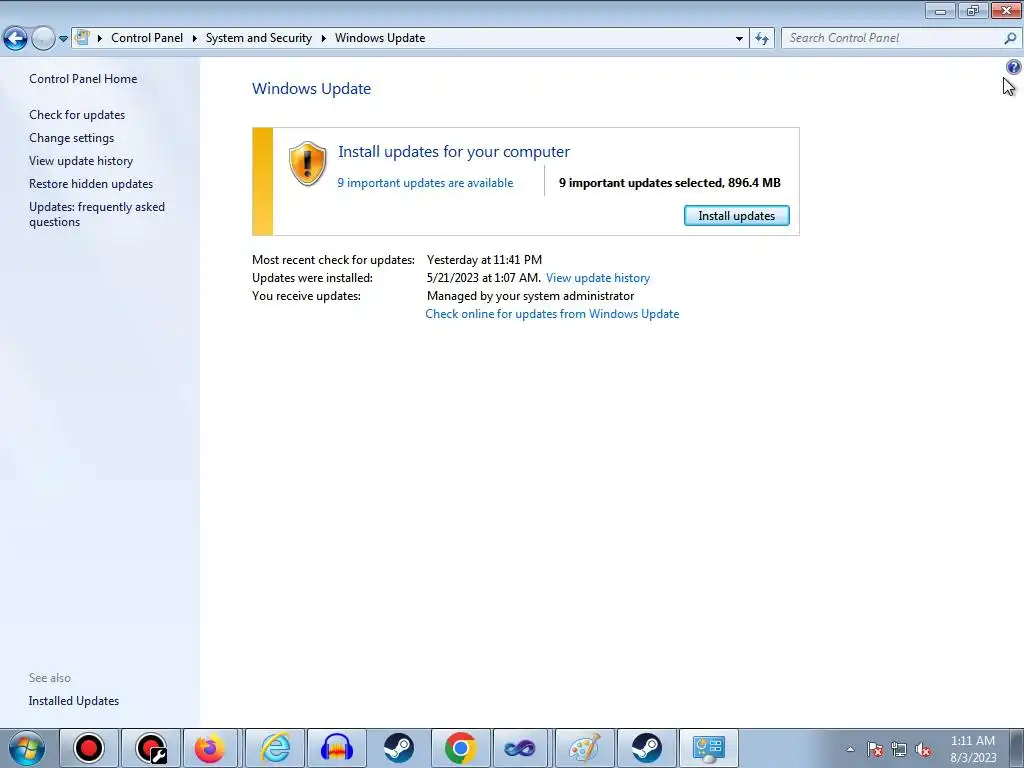Click Check online for updates from Windows Update
The image size is (1024, 768).
[x=552, y=314]
